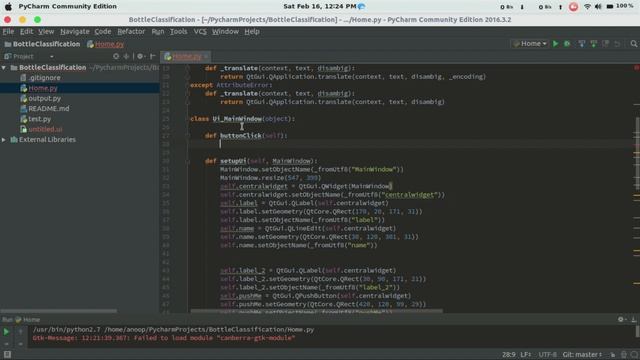Toggle tool window buttons in status bar corner
The width and height of the screenshot is (640, 360).
[x=7, y=355]
